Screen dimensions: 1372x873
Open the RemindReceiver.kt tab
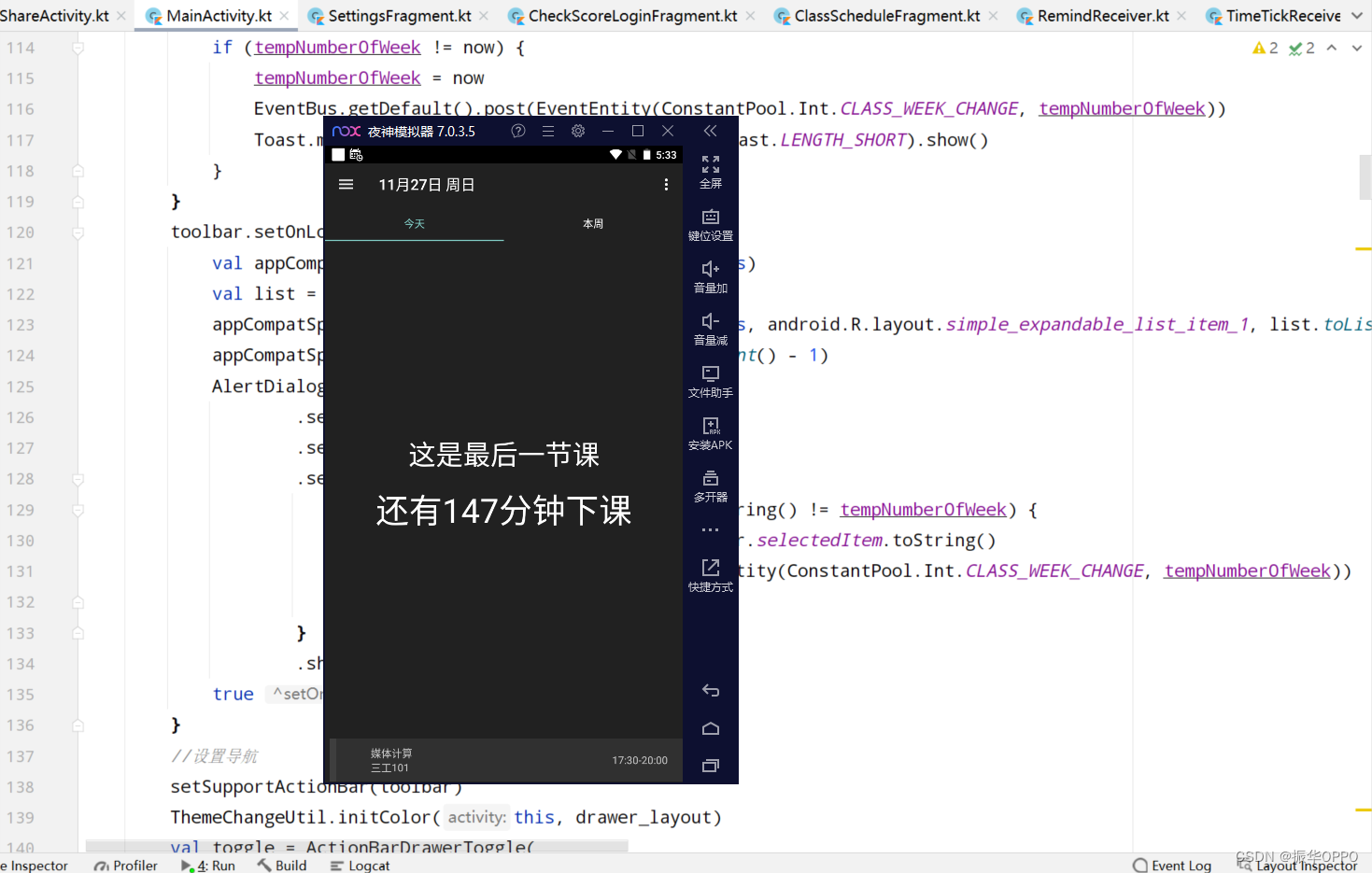(x=1103, y=16)
